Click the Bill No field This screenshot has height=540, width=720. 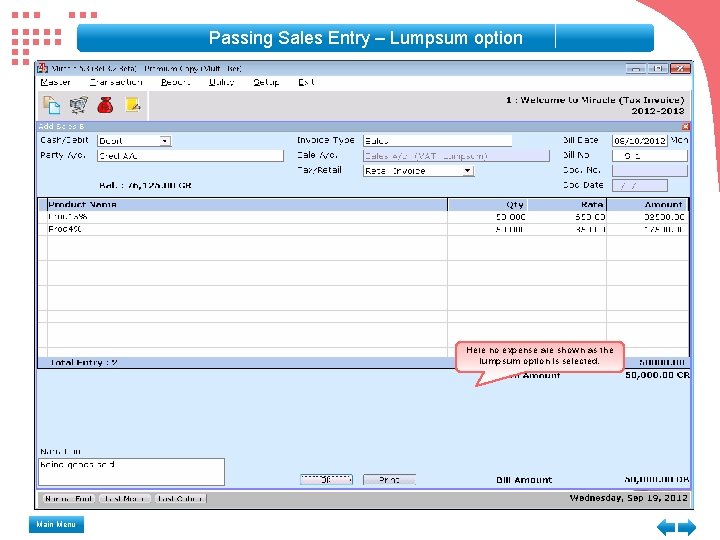point(650,156)
